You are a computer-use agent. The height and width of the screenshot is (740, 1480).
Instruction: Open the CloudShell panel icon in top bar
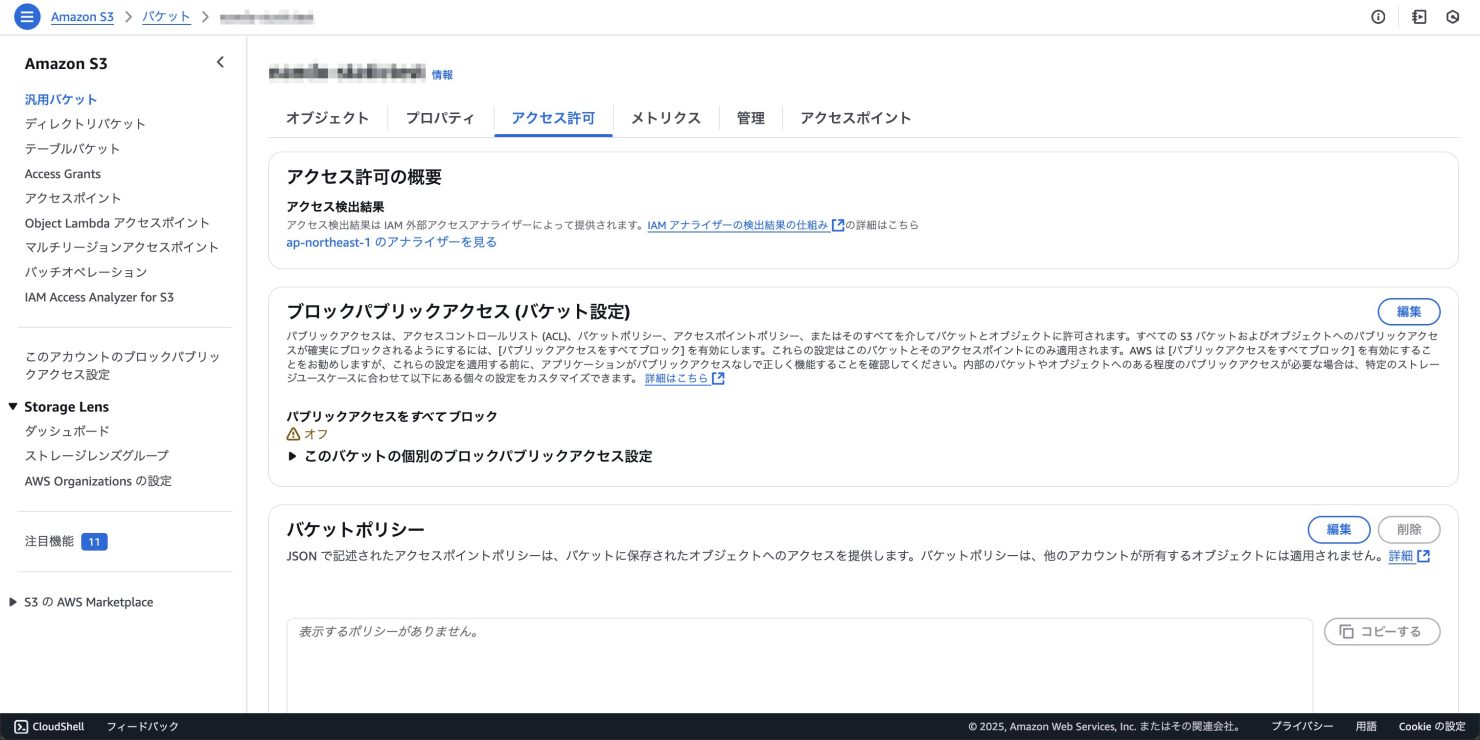pos(1419,17)
